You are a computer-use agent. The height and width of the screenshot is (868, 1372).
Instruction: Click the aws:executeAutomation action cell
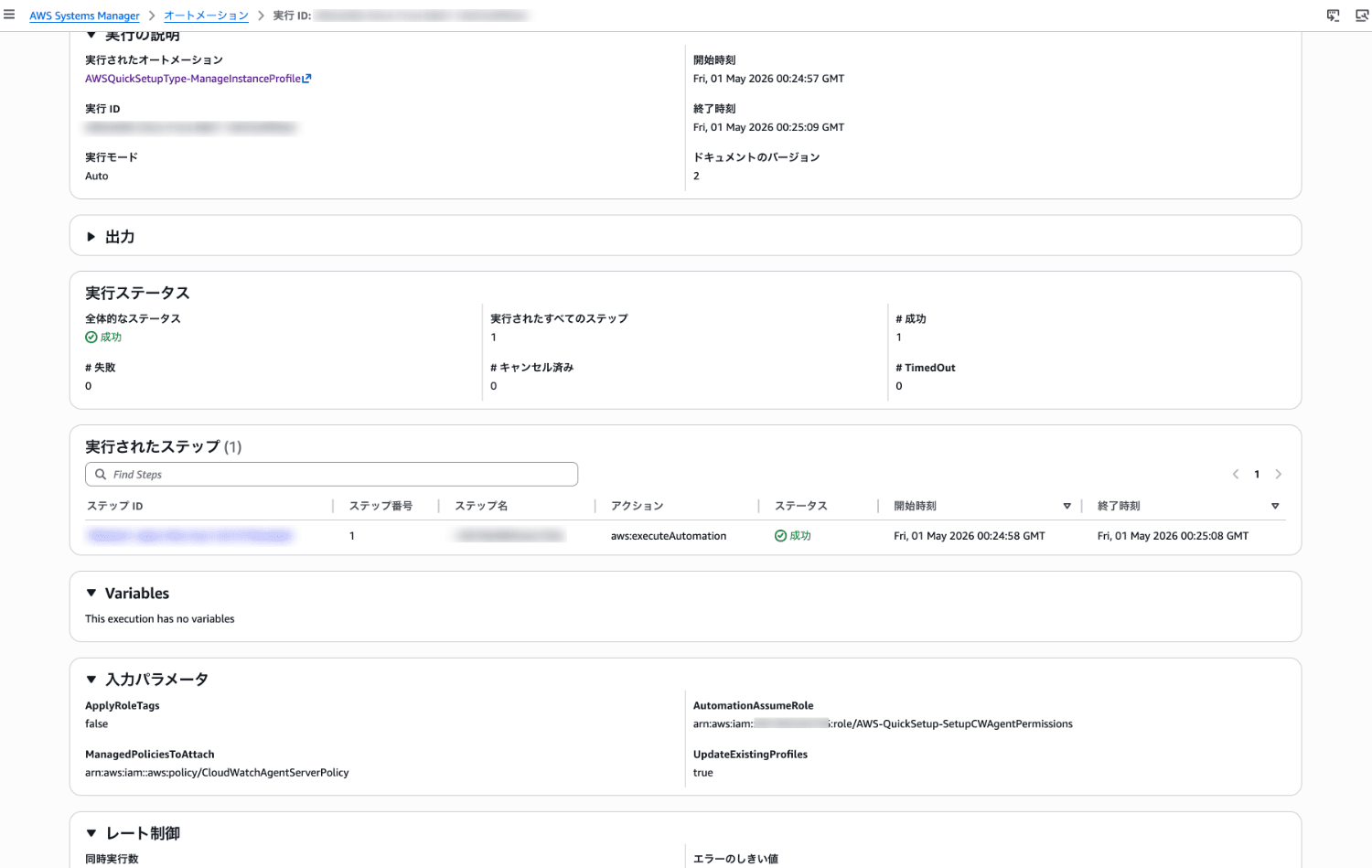669,536
